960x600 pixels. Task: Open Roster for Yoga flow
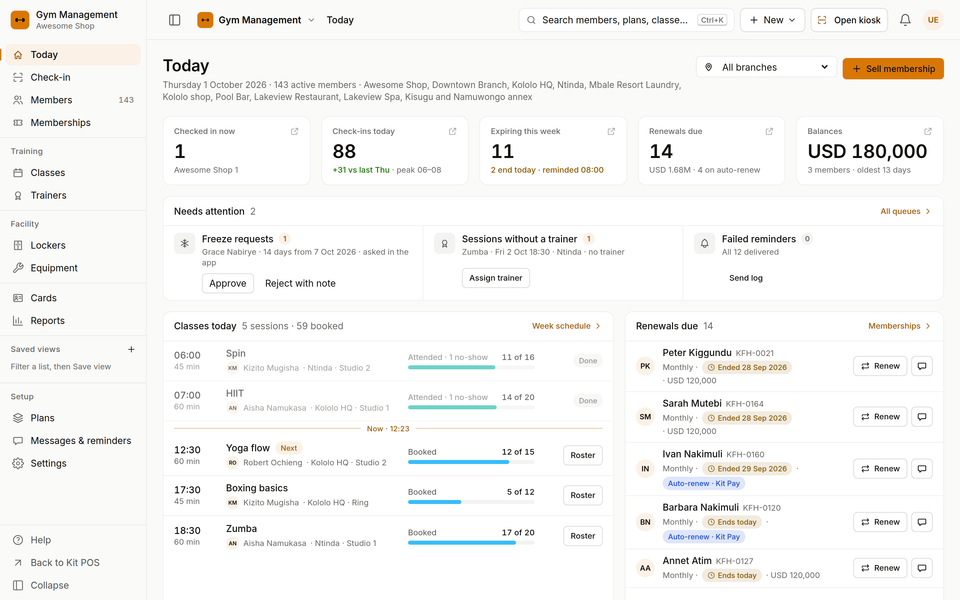582,456
